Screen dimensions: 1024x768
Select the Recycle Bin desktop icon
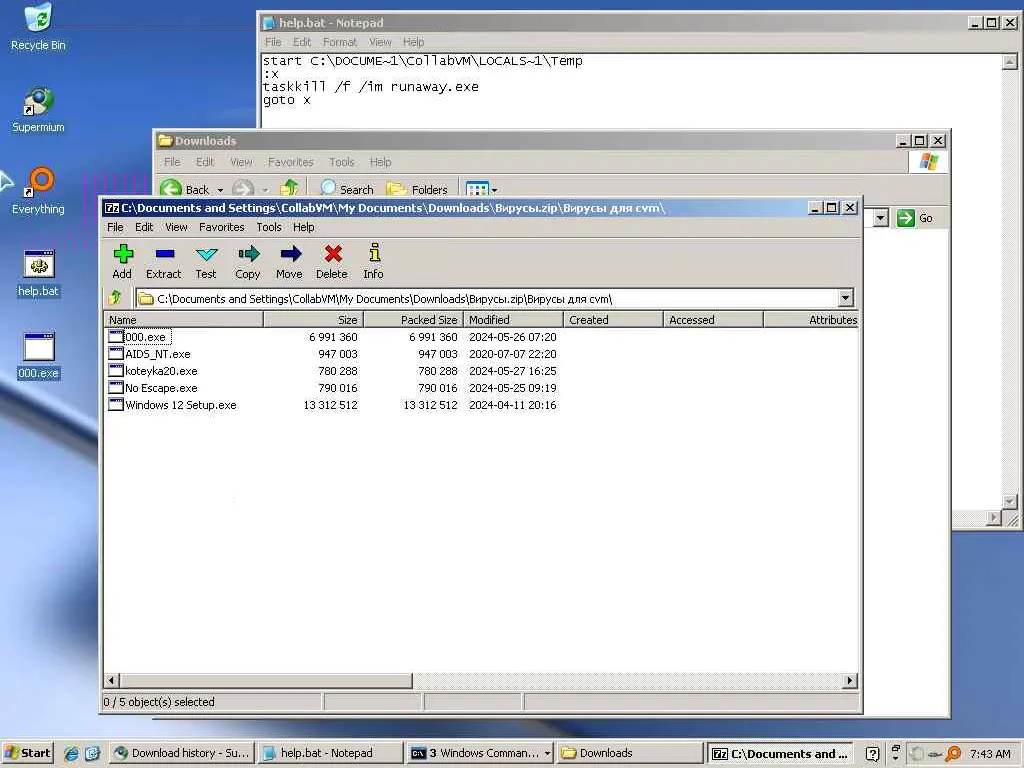38,27
